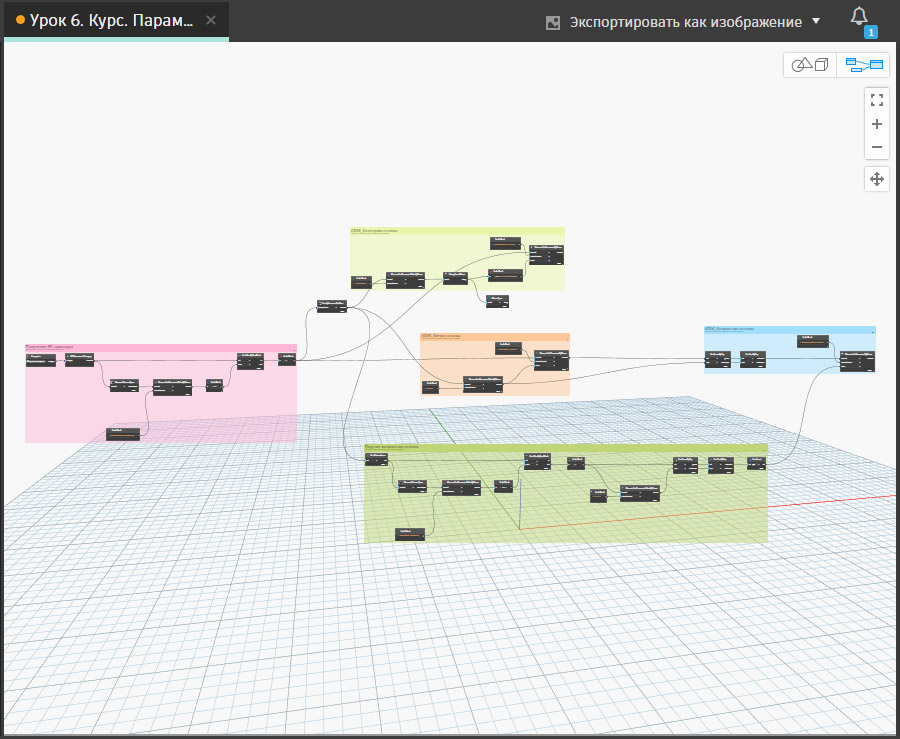Close the Урок 6 workspace tab
Image resolution: width=900 pixels, height=739 pixels.
[211, 20]
